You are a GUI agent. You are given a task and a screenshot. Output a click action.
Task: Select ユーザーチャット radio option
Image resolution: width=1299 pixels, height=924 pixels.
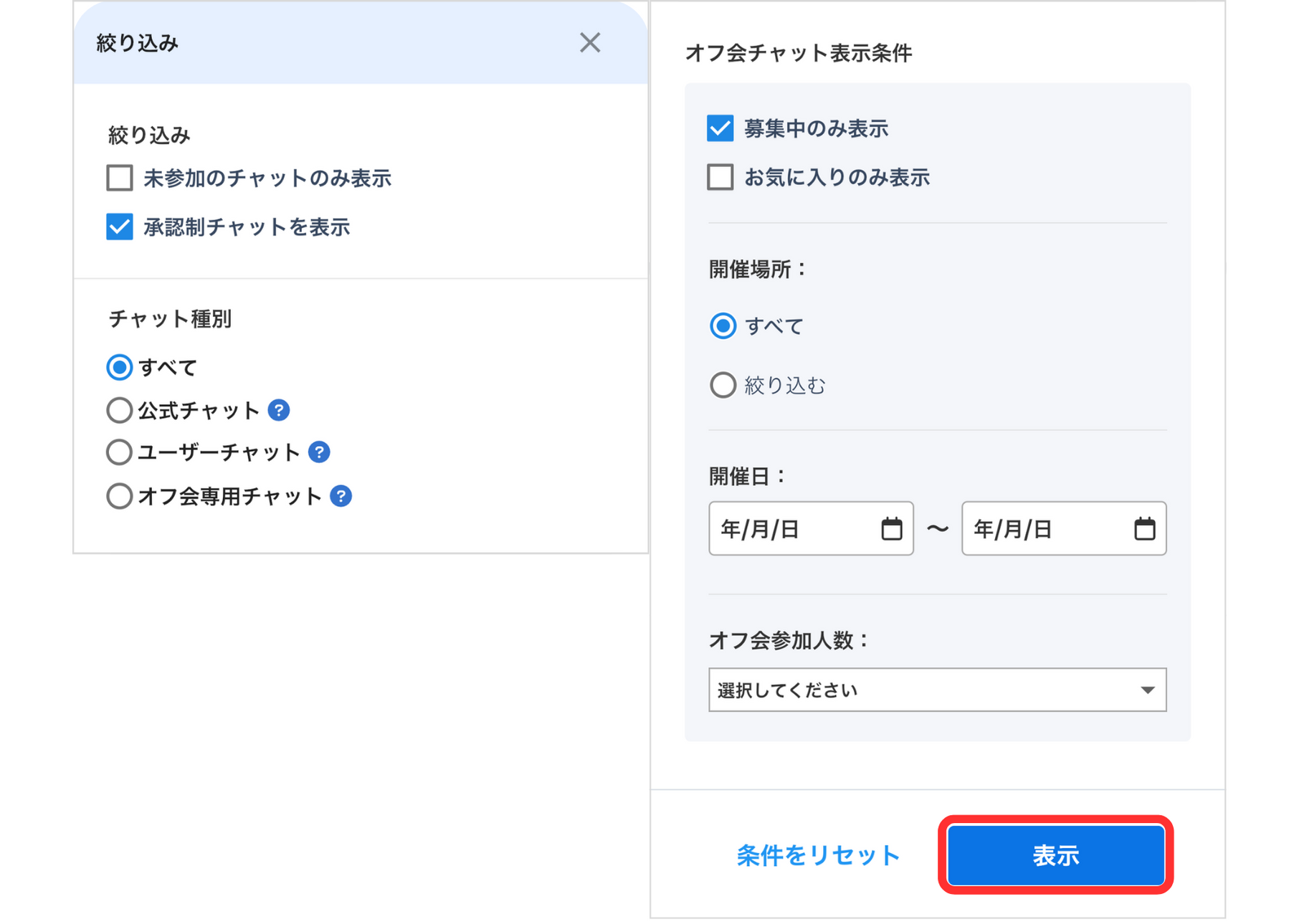120,452
